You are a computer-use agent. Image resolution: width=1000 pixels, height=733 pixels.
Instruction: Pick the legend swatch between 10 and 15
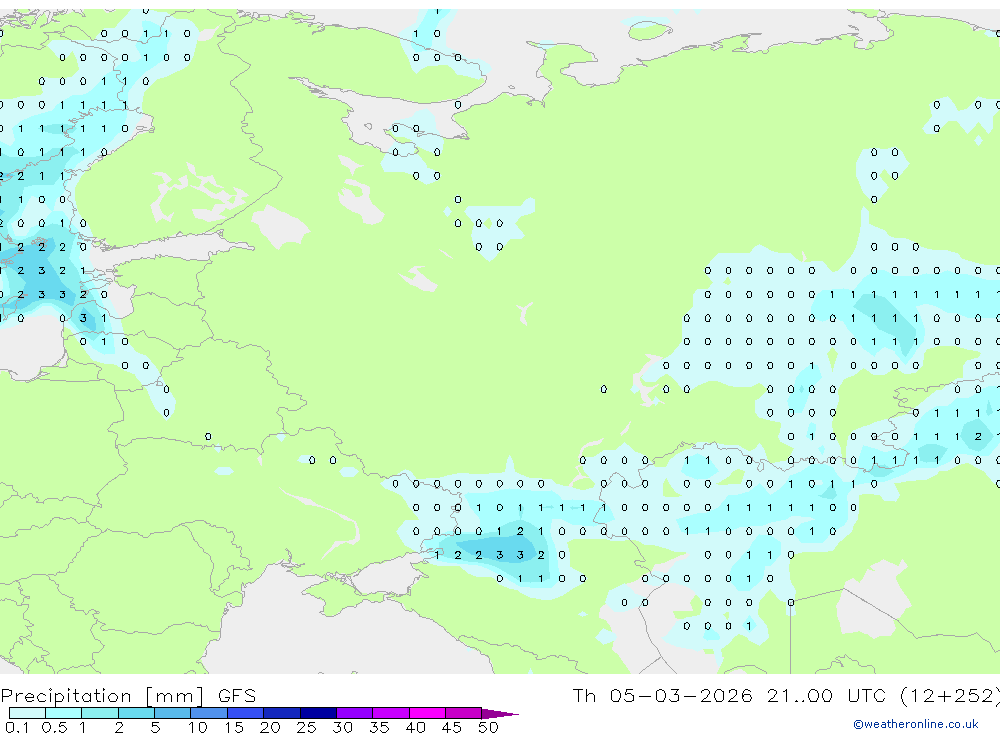[x=209, y=713]
